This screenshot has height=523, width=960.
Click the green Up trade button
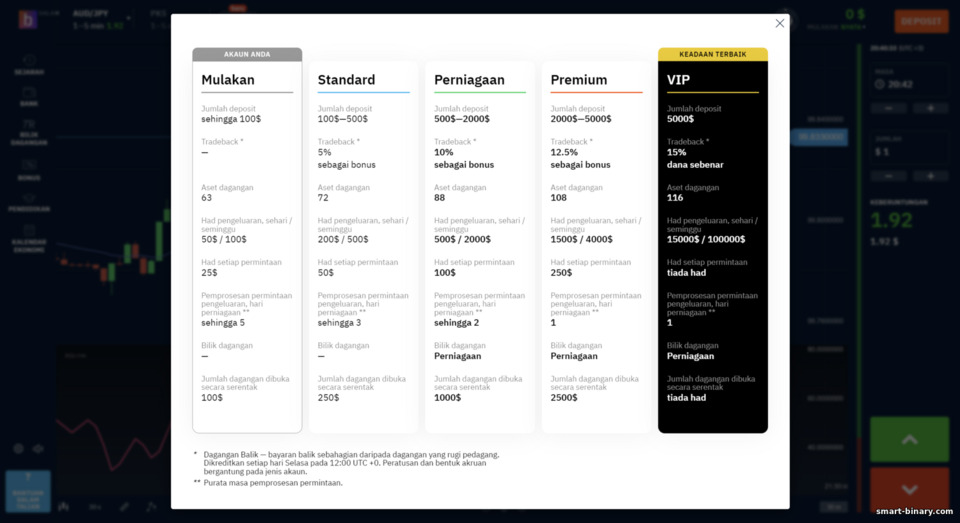click(x=910, y=439)
